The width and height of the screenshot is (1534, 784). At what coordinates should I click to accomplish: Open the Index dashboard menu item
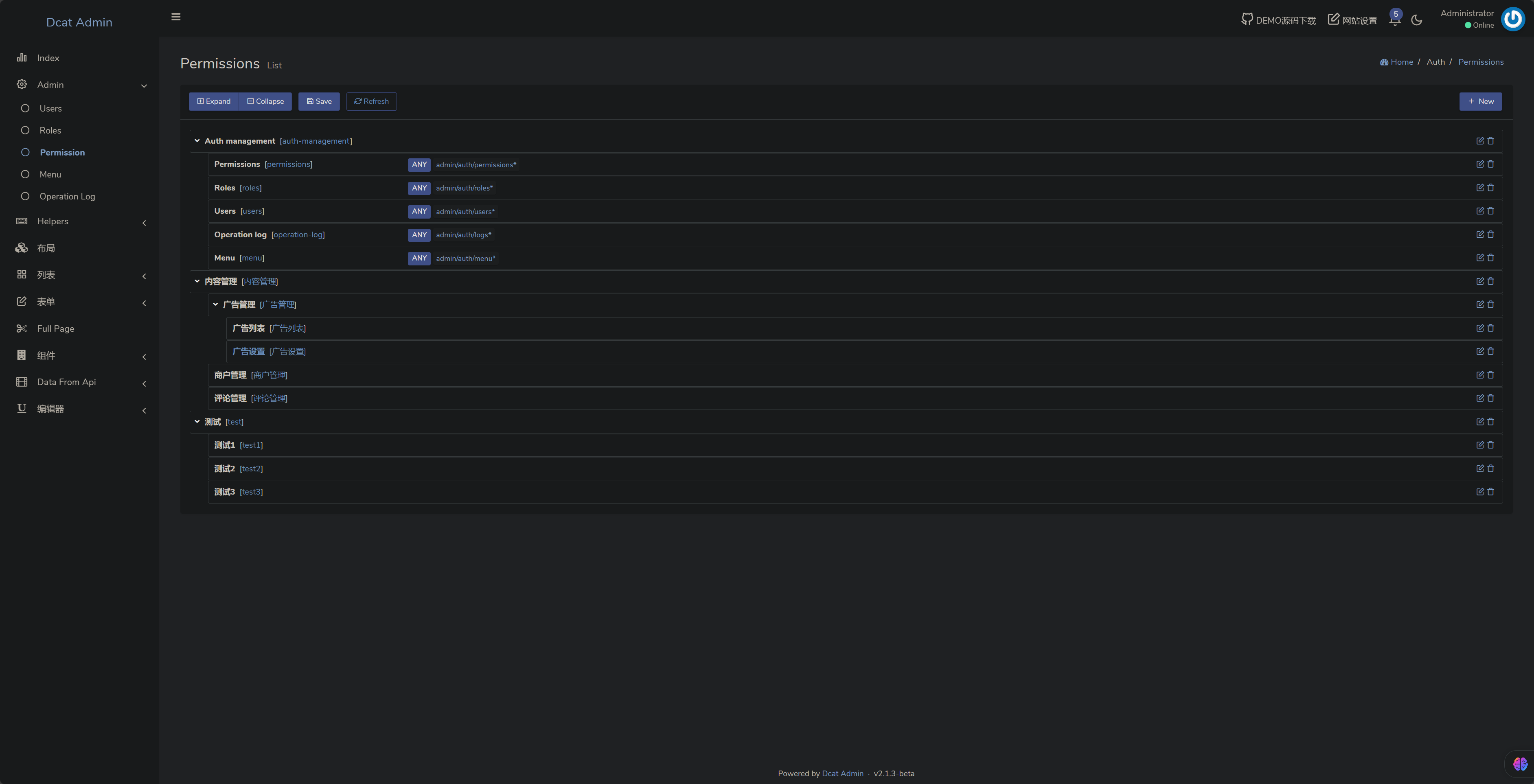click(80, 58)
